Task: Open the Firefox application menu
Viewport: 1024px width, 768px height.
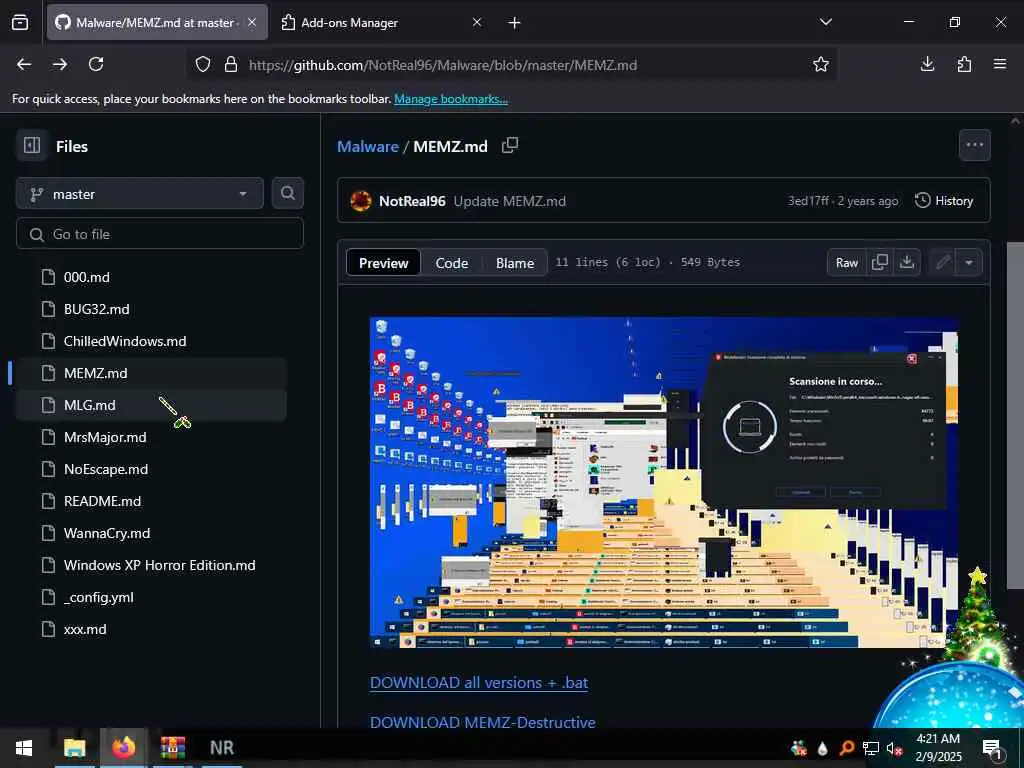Action: (1000, 64)
